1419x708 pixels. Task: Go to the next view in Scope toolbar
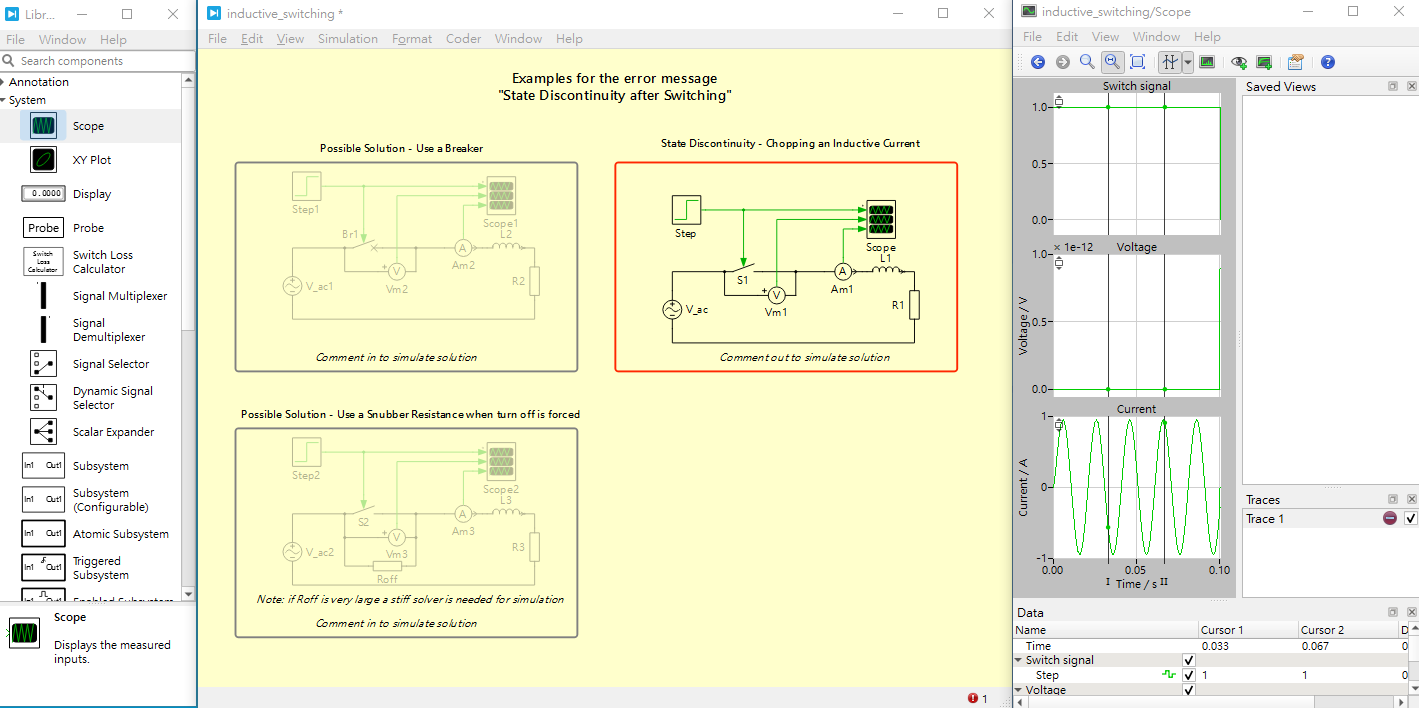(x=1063, y=62)
